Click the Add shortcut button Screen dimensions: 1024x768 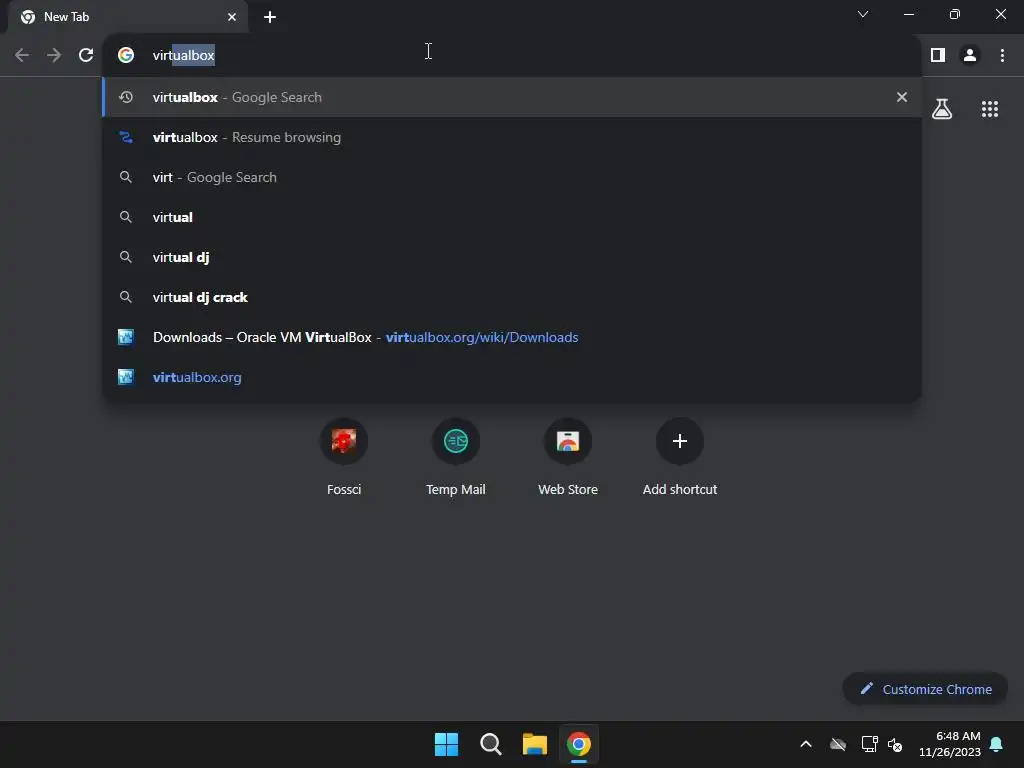click(680, 457)
